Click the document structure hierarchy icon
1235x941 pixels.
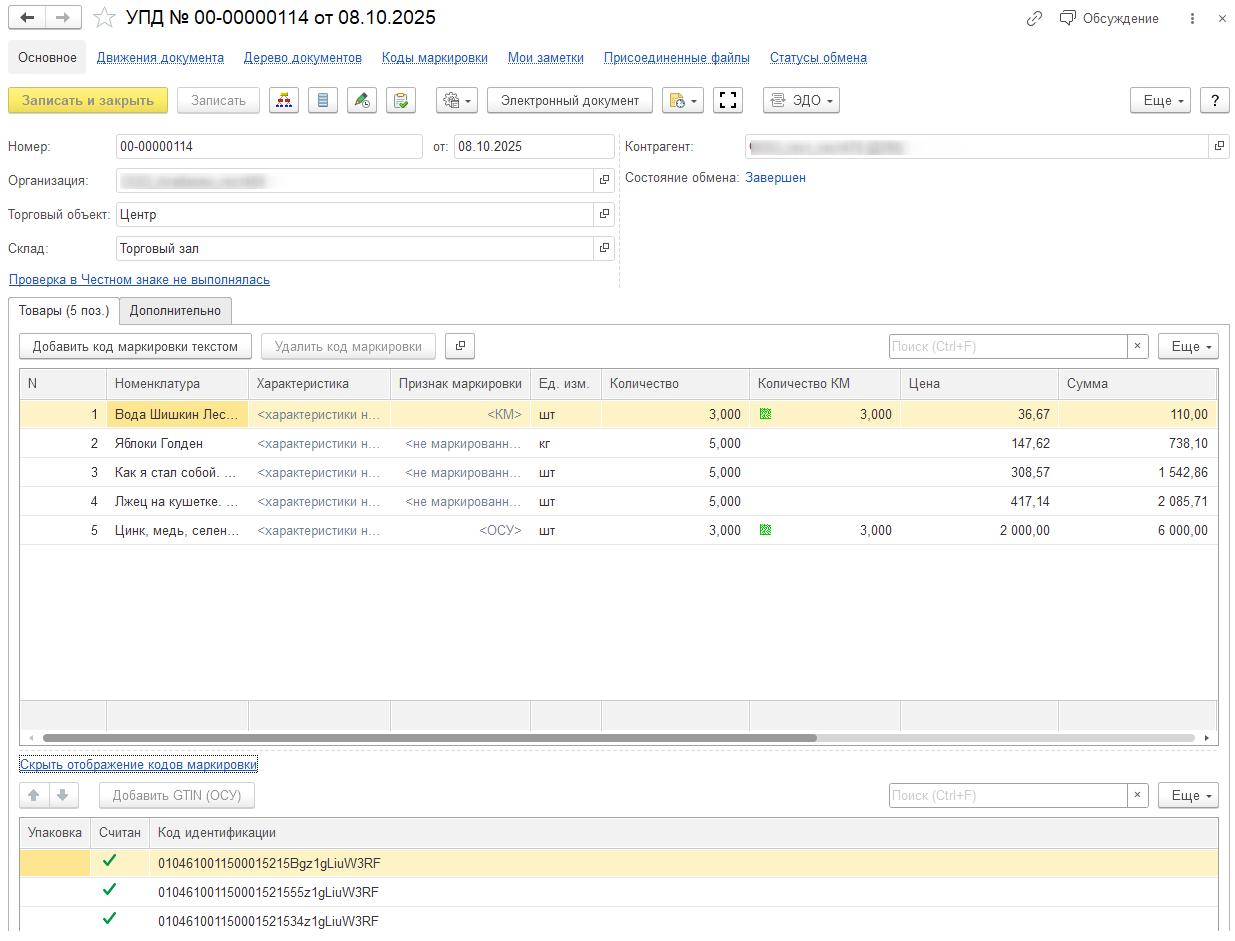pos(285,100)
